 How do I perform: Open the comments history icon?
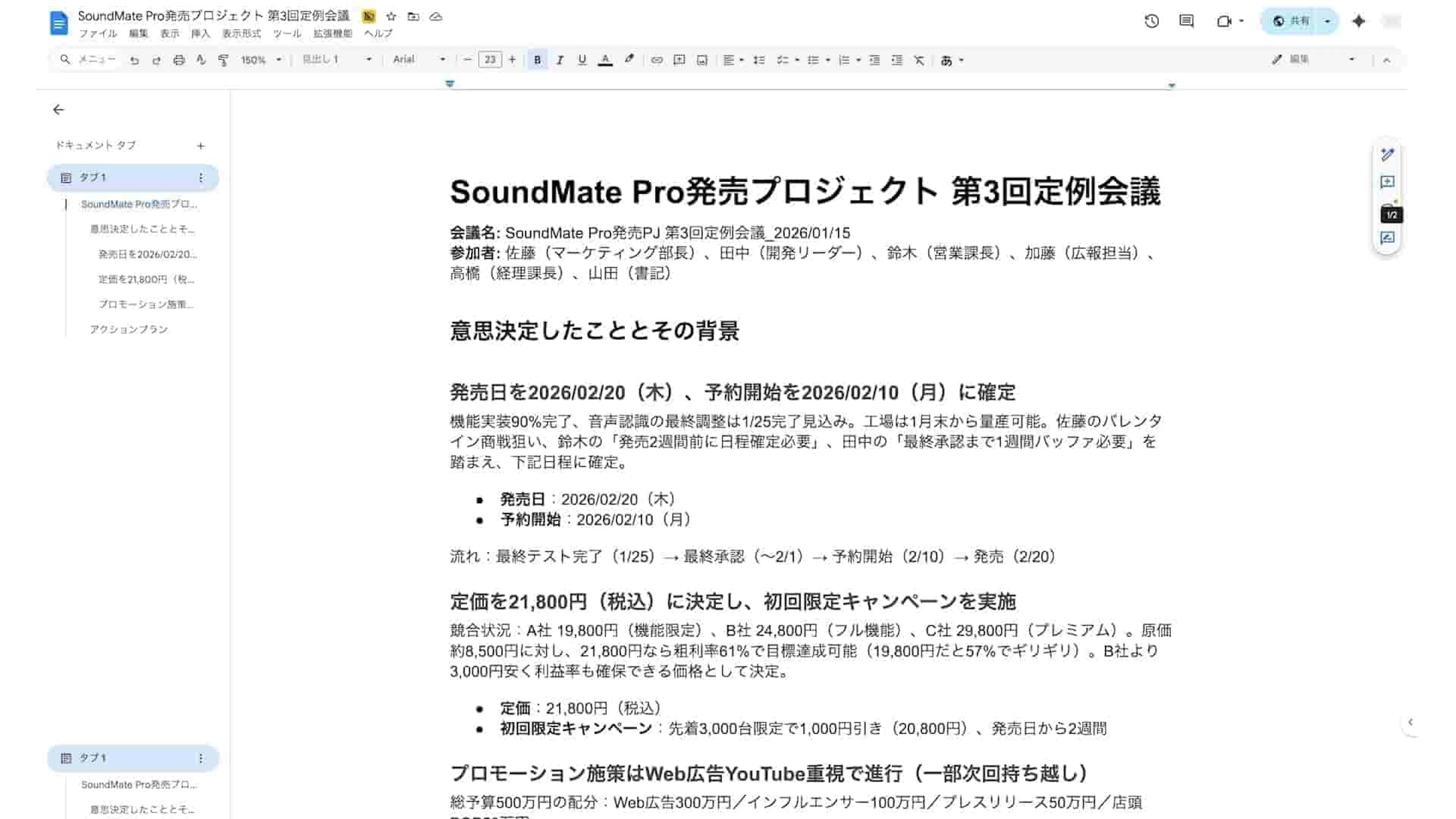1186,22
